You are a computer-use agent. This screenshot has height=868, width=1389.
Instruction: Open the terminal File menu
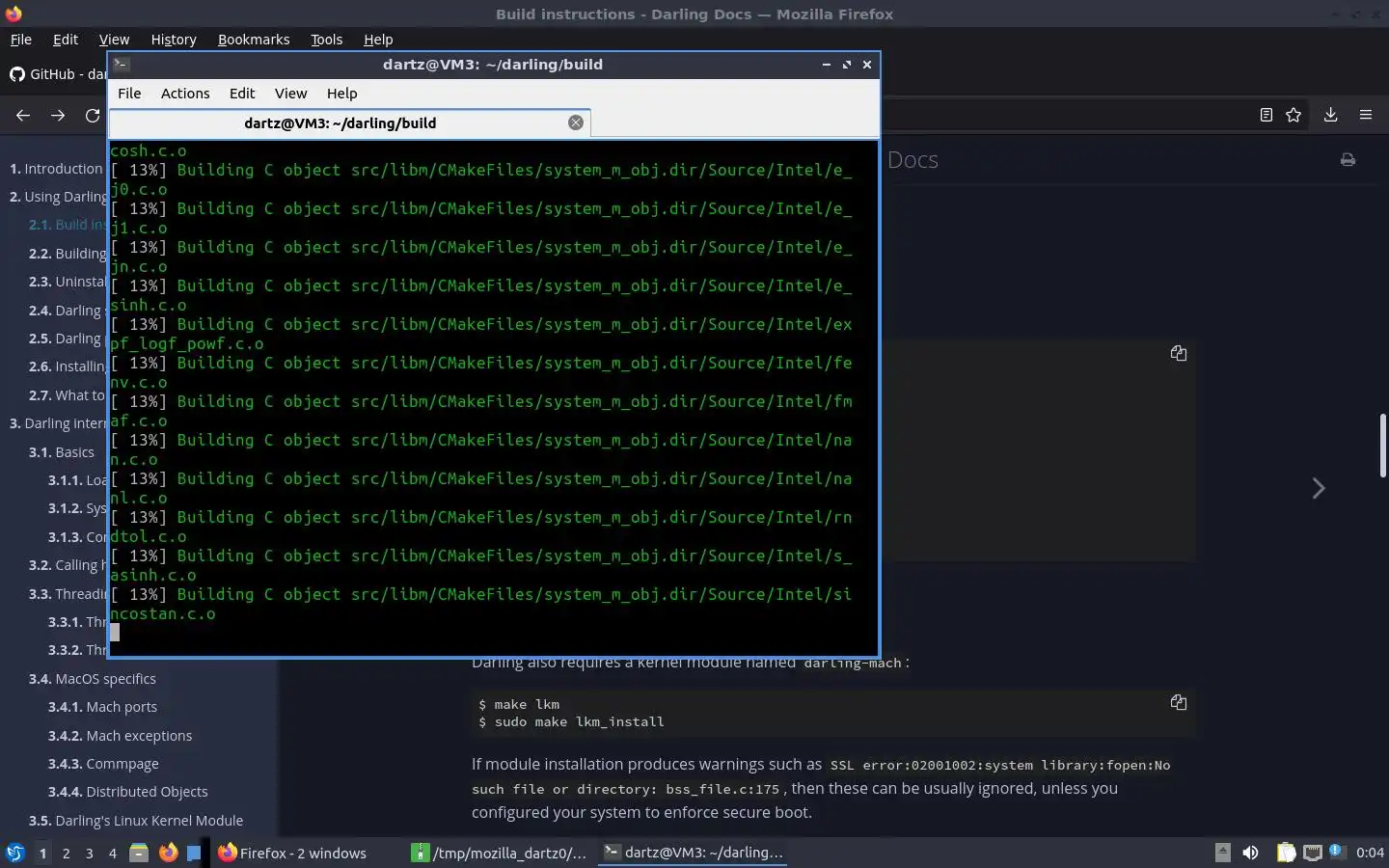[x=129, y=94]
